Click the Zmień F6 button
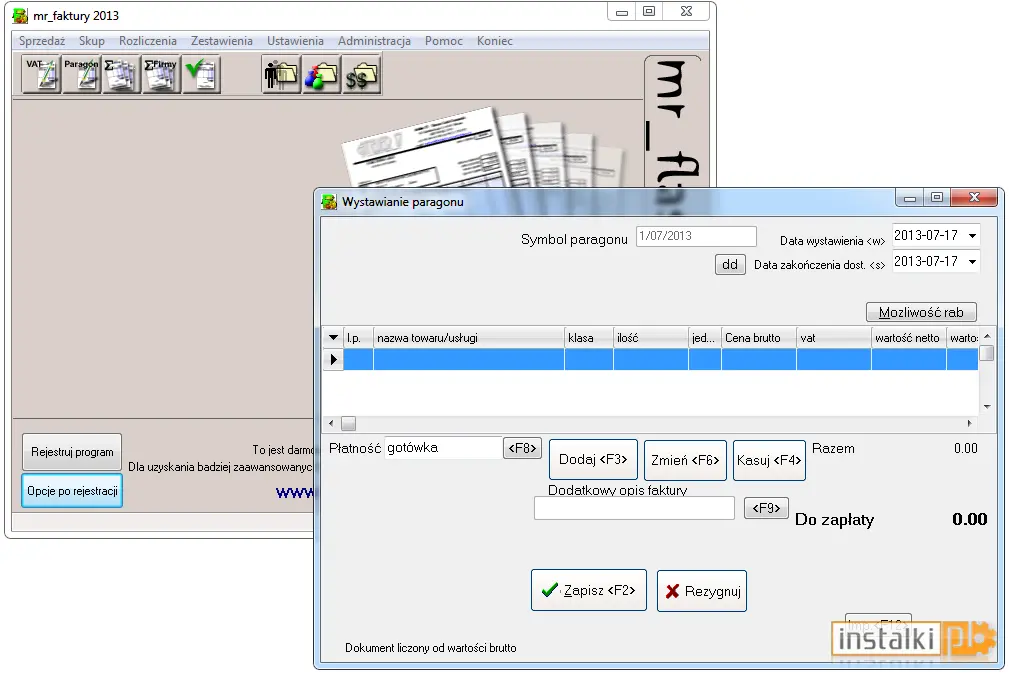 685,461
